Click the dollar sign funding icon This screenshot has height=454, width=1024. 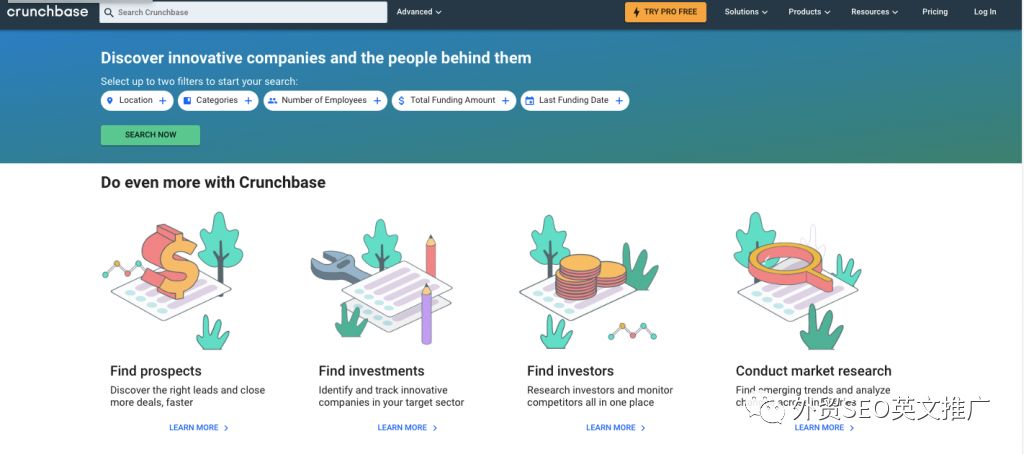(x=401, y=101)
